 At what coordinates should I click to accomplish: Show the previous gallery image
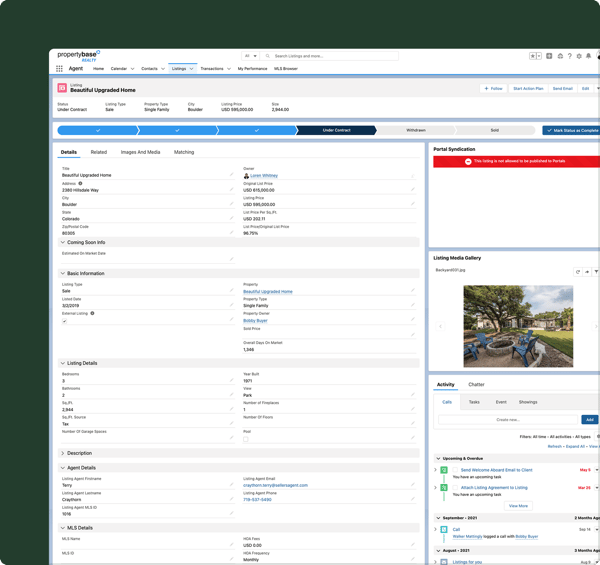coord(440,326)
